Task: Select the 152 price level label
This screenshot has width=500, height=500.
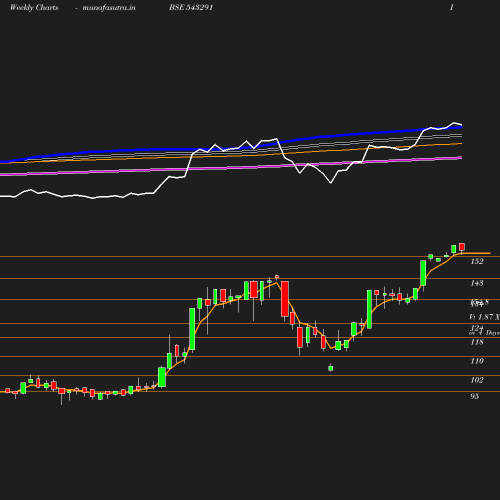Action: tap(477, 261)
